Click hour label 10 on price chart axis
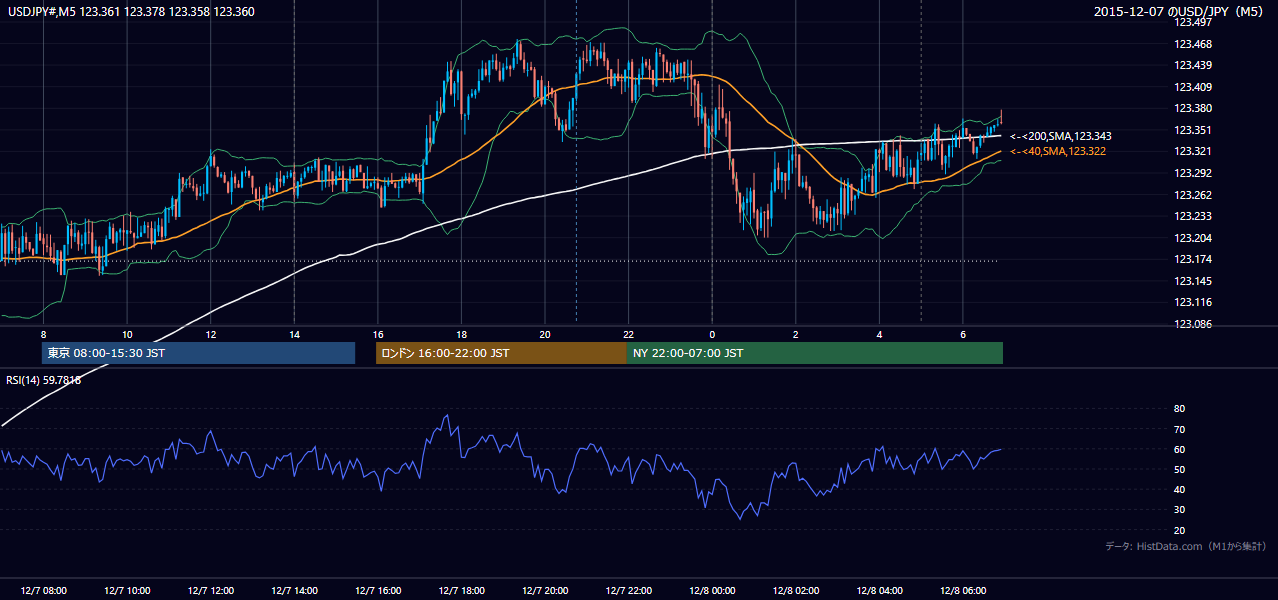Viewport: 1278px width, 600px height. coord(127,334)
